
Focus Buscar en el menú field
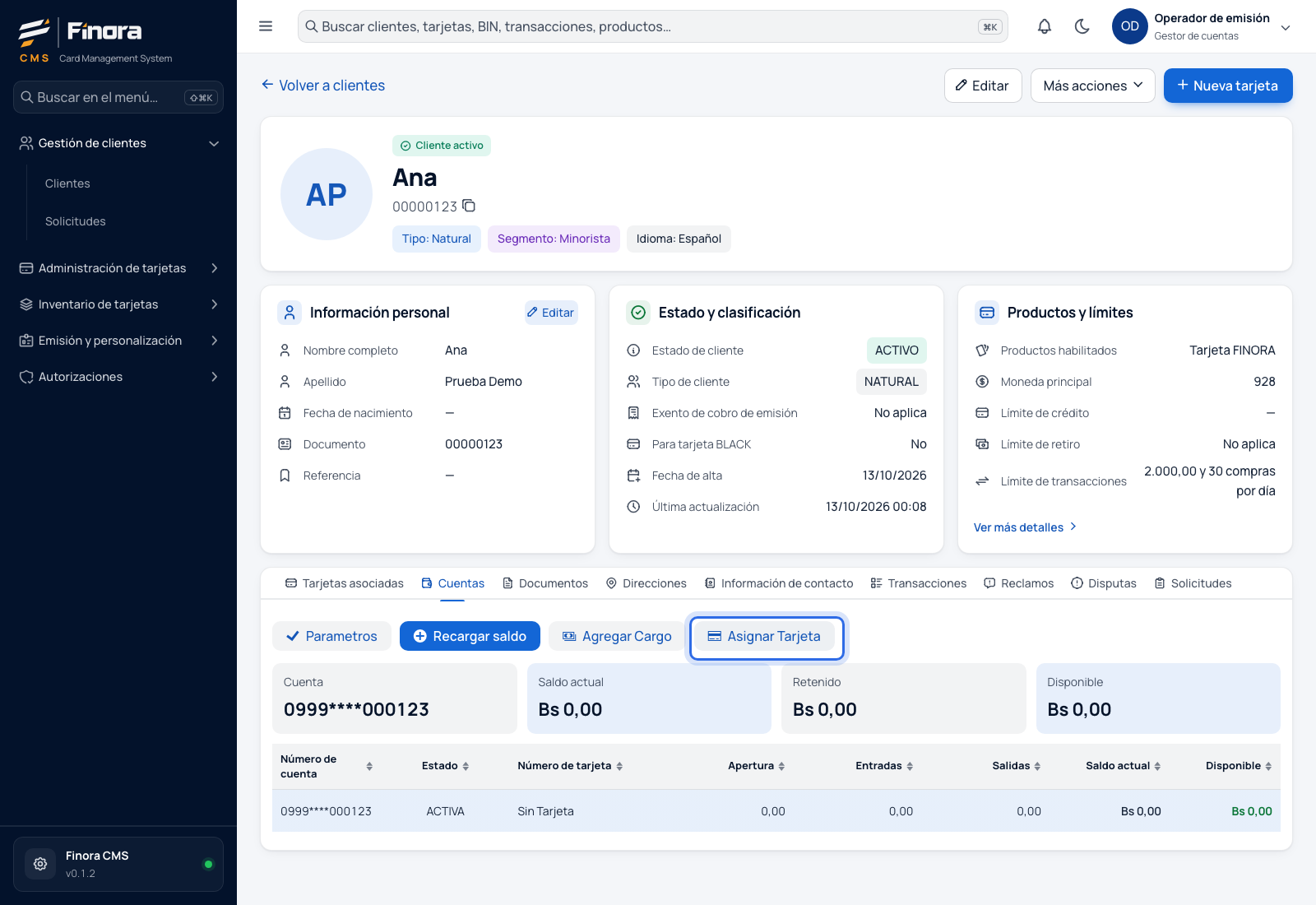click(118, 97)
